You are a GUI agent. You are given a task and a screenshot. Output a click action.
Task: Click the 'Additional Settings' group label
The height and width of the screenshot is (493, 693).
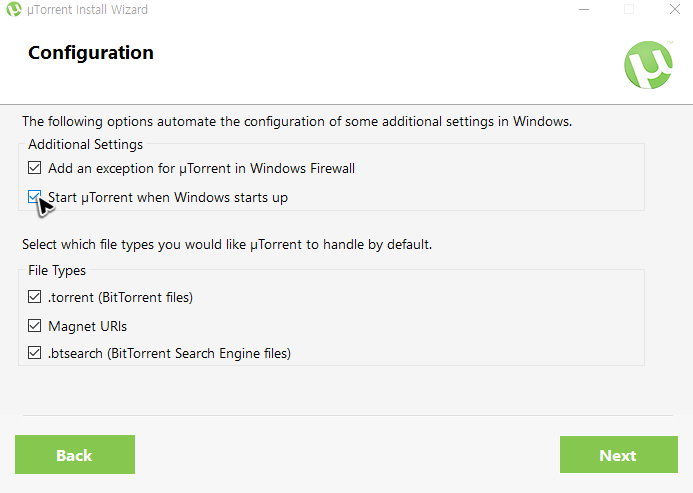tap(85, 145)
